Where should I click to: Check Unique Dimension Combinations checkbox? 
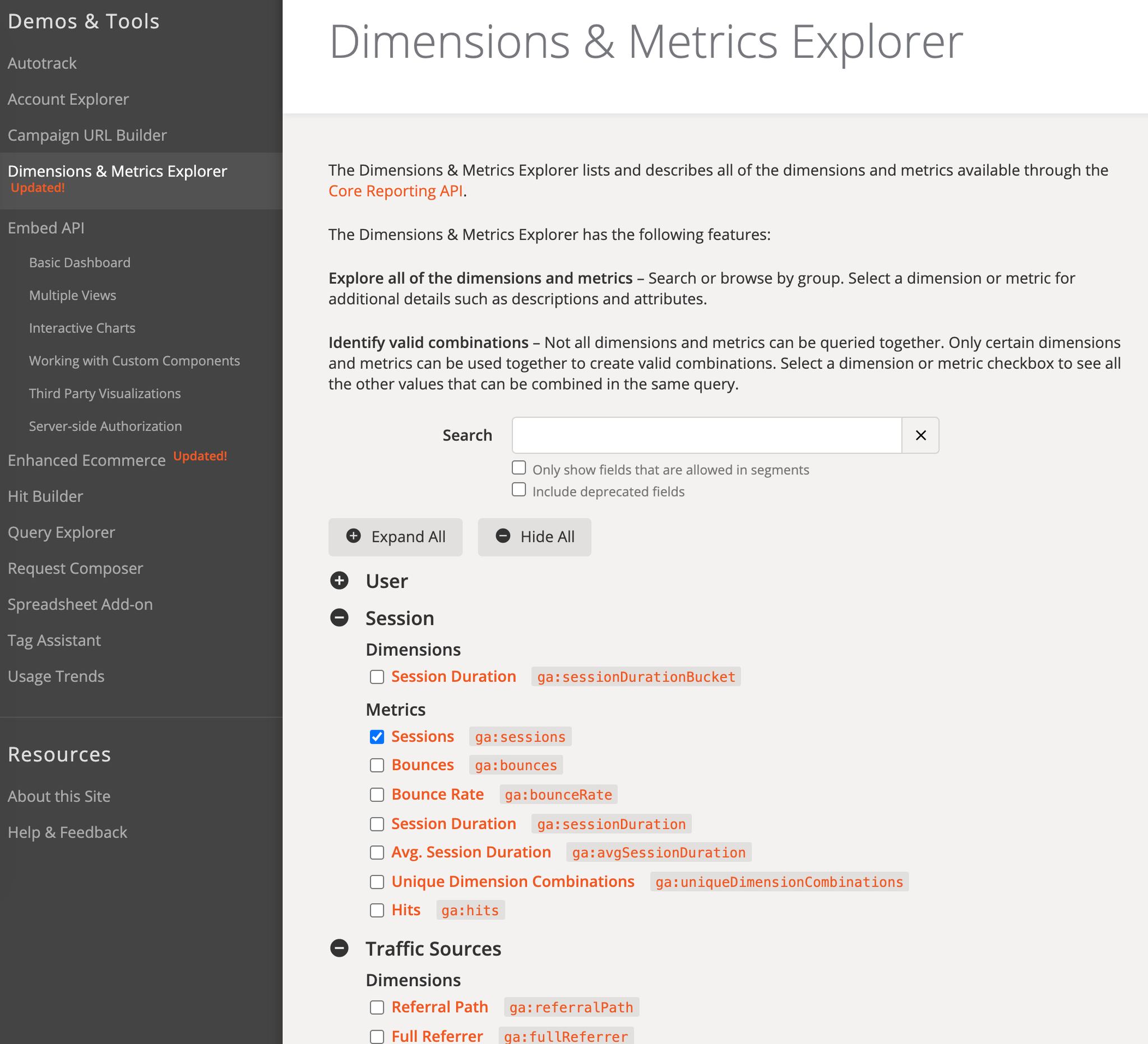pos(377,881)
